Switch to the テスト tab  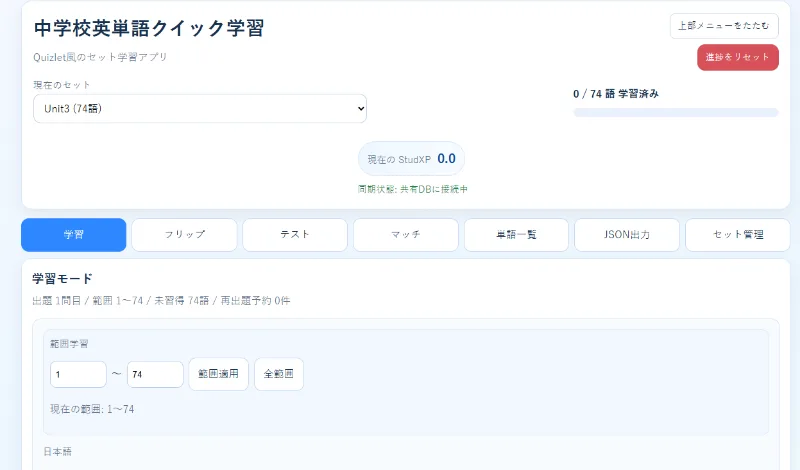[295, 235]
